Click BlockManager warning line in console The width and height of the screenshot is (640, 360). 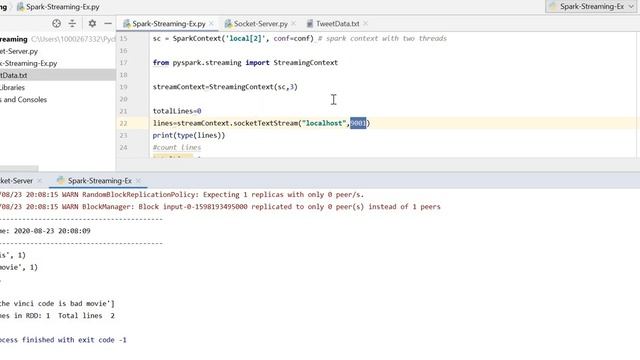tap(220, 207)
